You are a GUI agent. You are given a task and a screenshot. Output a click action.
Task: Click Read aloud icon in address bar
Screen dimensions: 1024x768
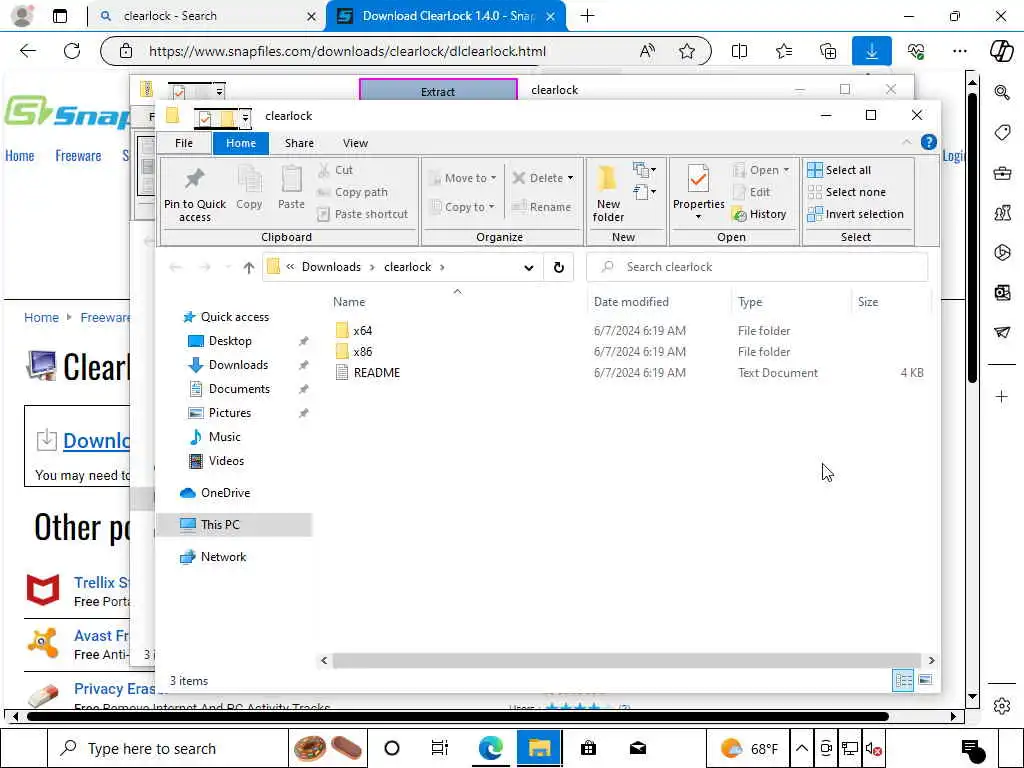pos(647,51)
